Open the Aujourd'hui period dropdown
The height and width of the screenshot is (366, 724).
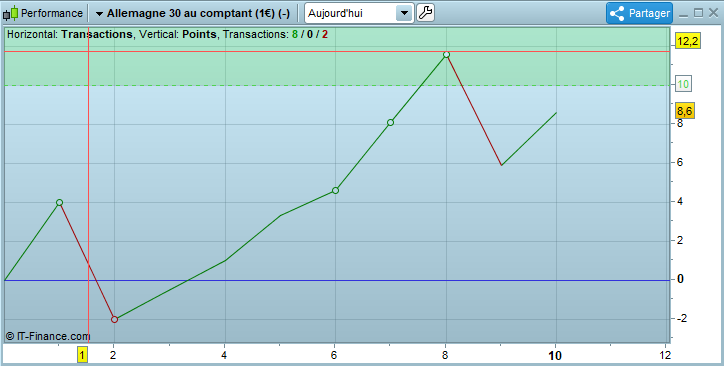point(358,13)
